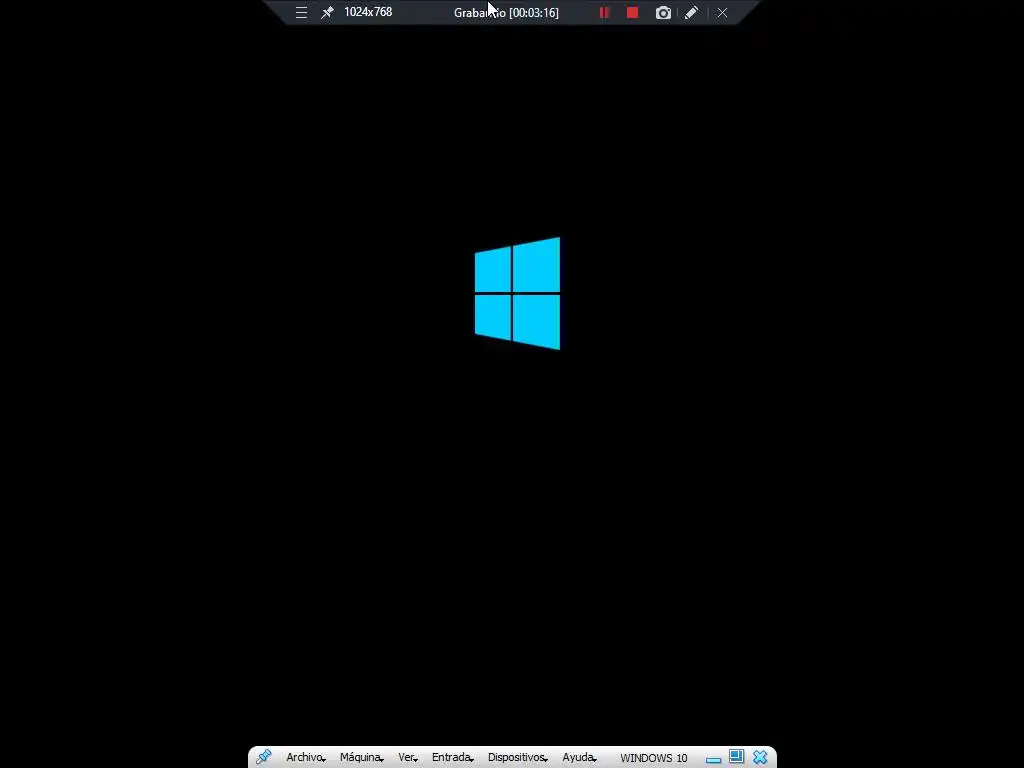Click the 1024x768 resolution label

pos(368,12)
